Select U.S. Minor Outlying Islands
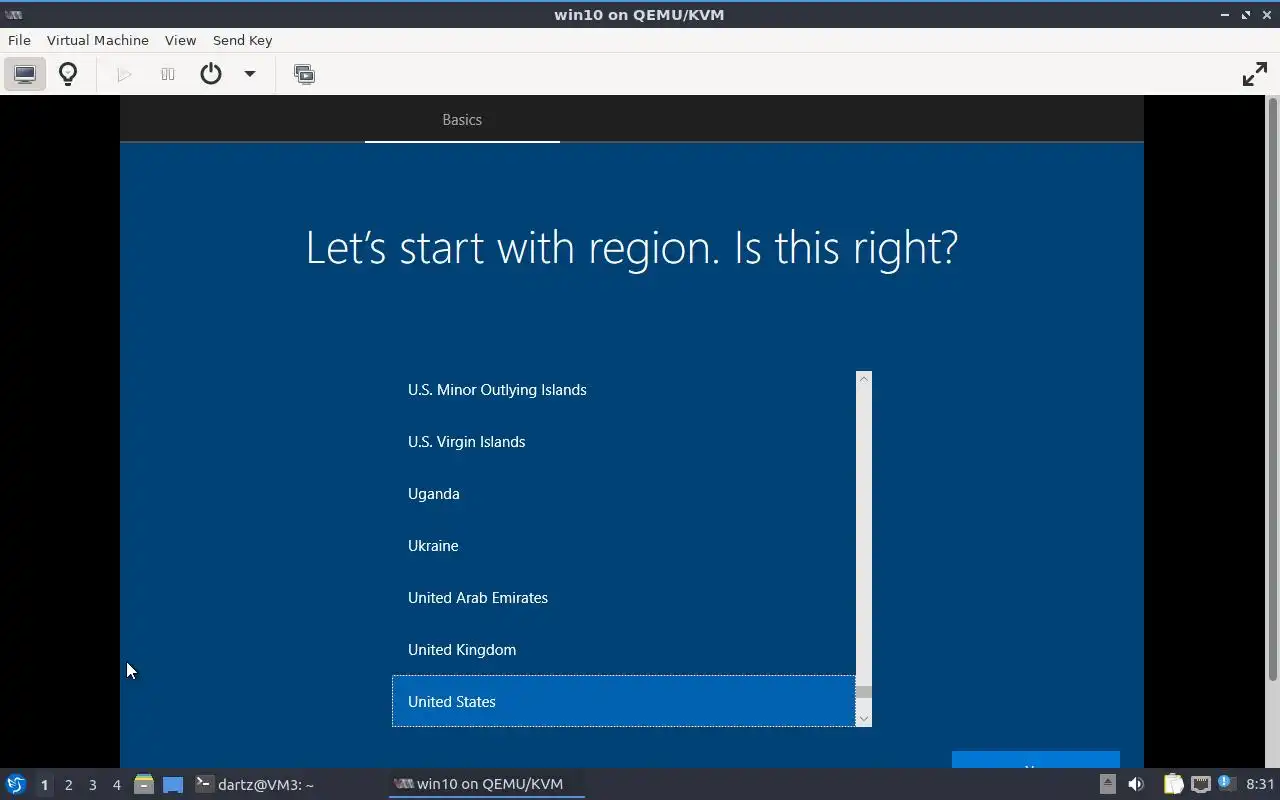 coord(624,390)
